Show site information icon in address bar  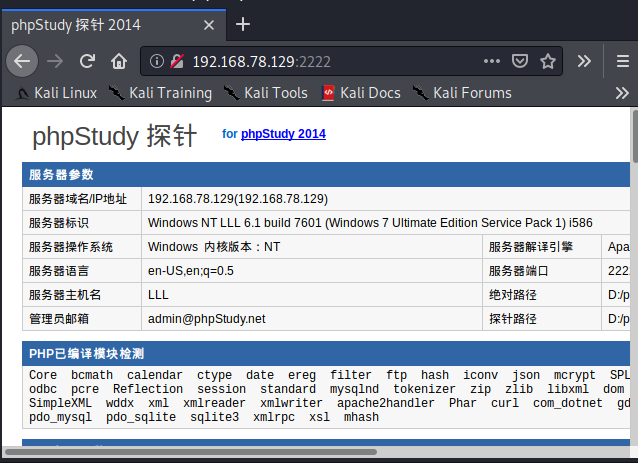pos(157,61)
